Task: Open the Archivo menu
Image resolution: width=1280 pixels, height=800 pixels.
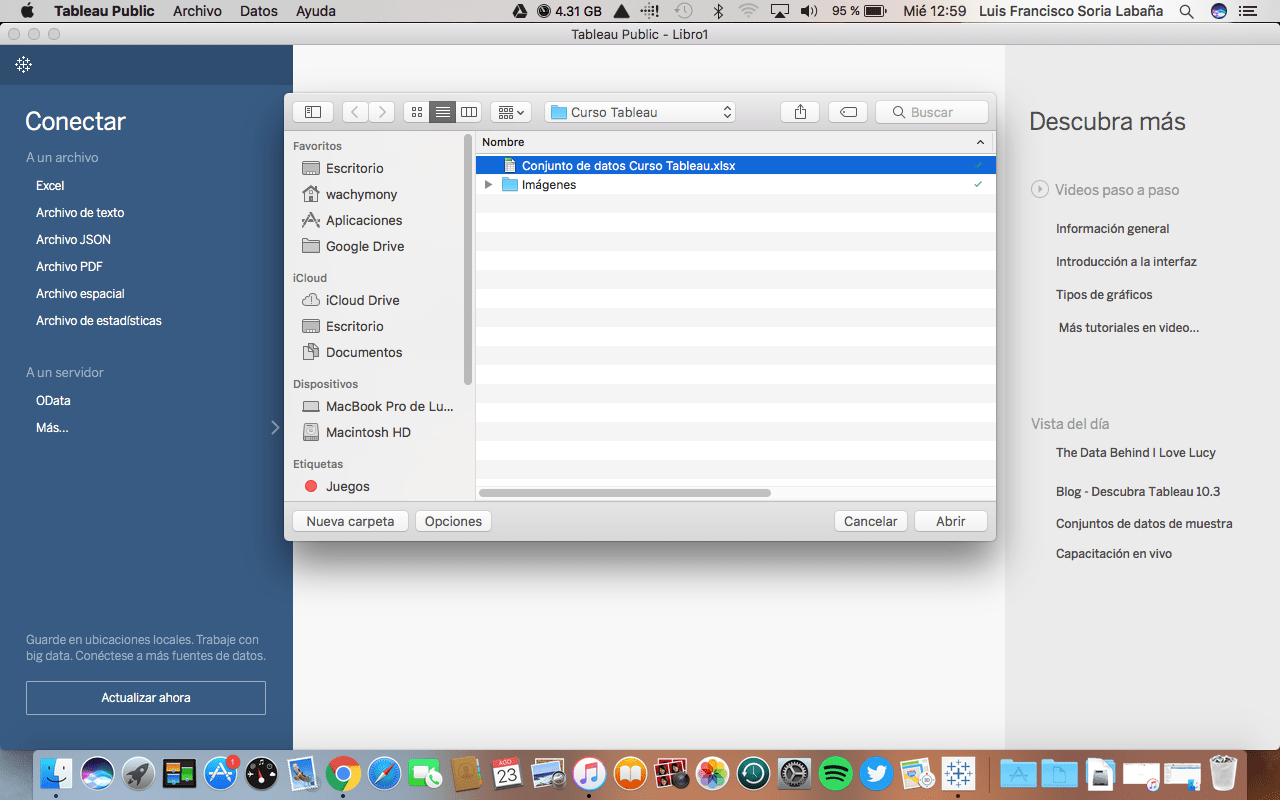Action: point(197,11)
